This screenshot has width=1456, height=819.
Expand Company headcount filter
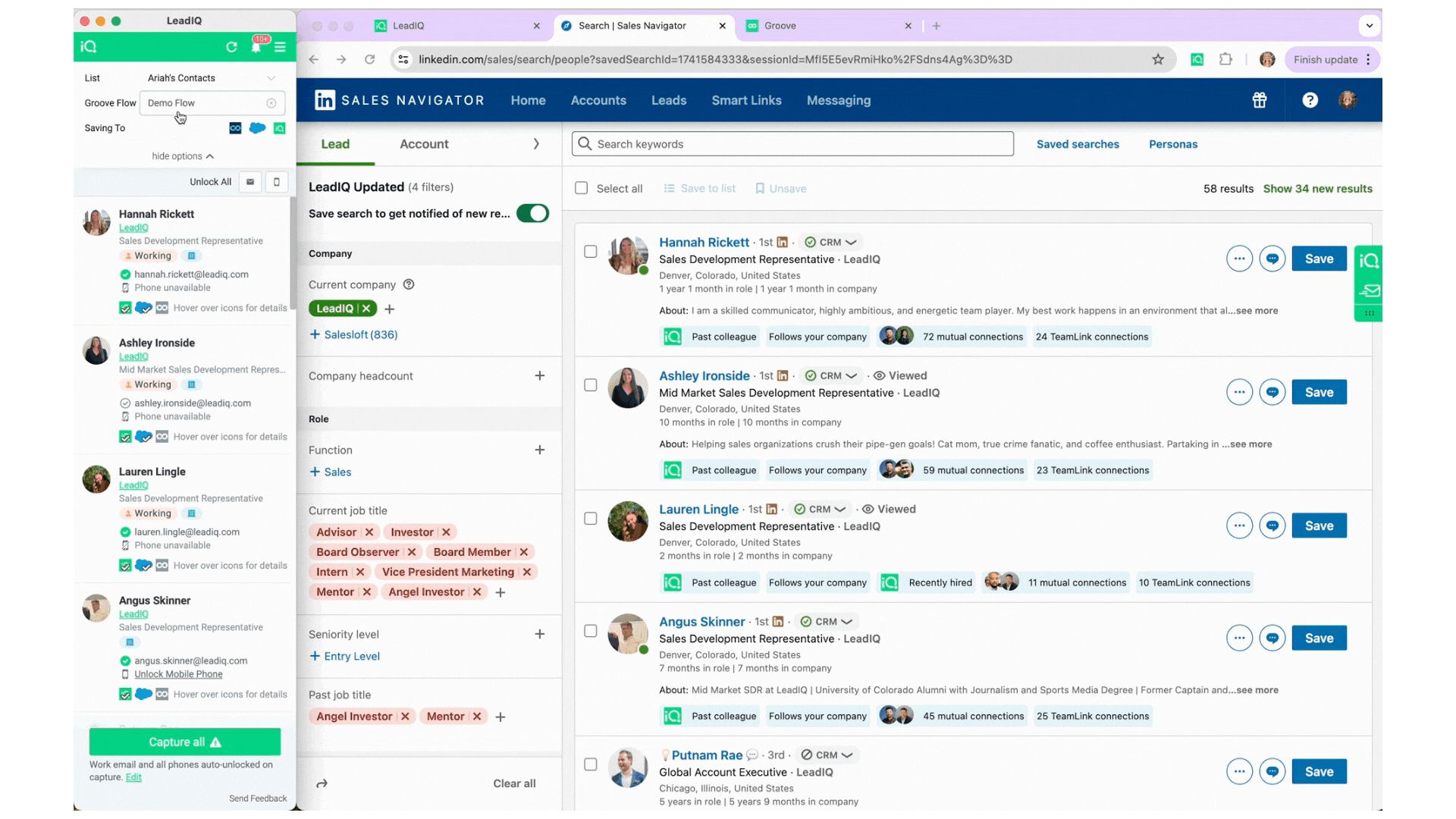point(540,375)
